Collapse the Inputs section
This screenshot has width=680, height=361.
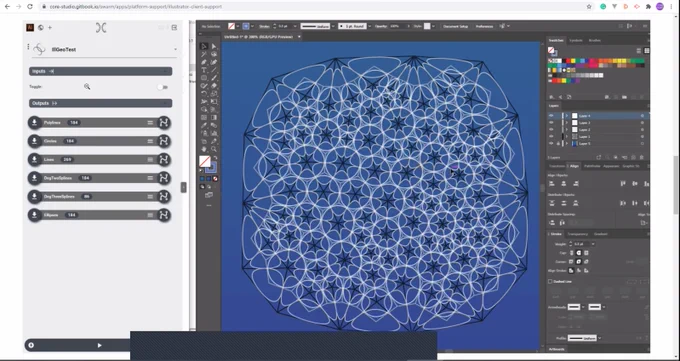click(x=101, y=71)
